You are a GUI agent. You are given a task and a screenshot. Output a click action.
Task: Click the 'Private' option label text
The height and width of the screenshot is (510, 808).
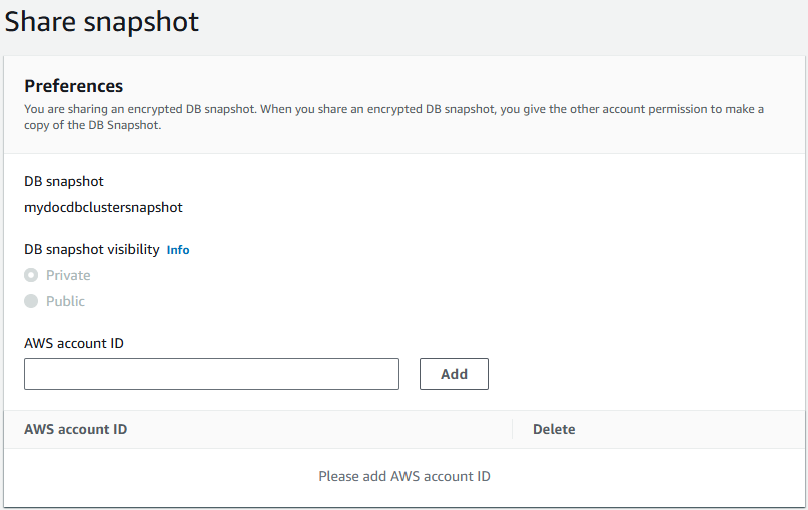tap(68, 275)
